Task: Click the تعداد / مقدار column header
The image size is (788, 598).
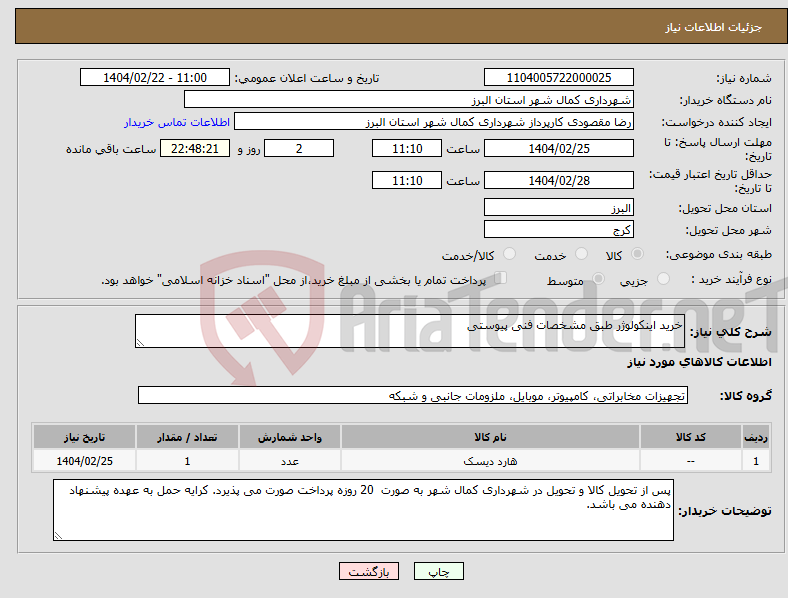Action: coord(187,437)
